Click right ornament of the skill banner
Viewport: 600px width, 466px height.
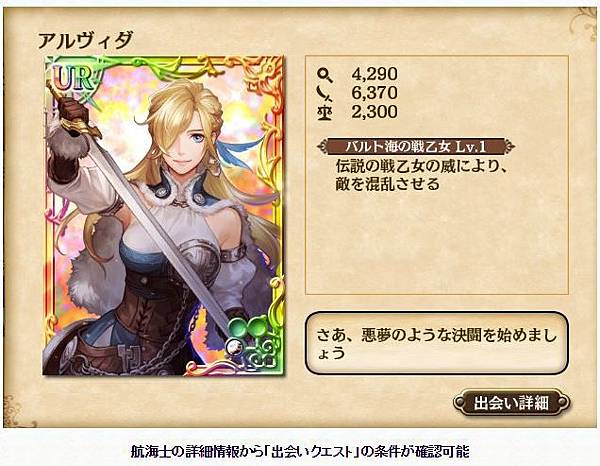pyautogui.click(x=507, y=147)
